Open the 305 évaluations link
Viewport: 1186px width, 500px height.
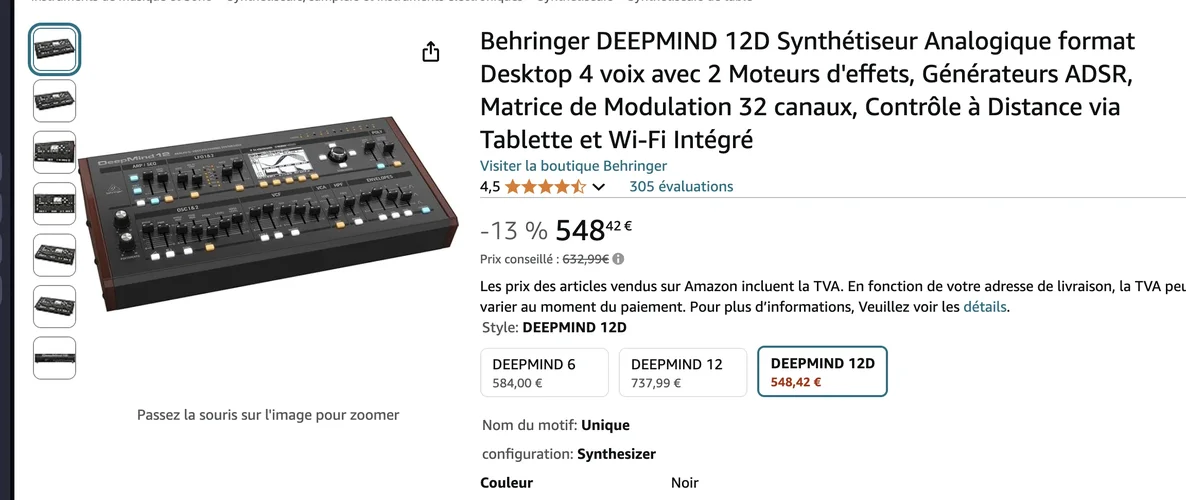(x=681, y=187)
